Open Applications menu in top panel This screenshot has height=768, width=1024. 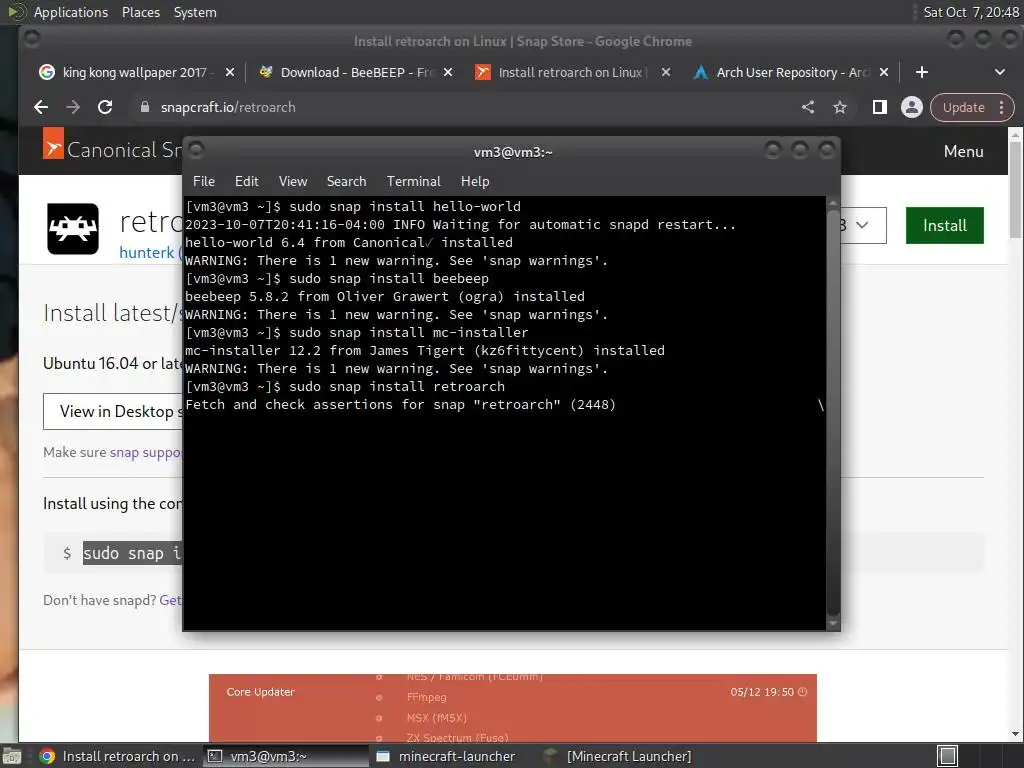(x=71, y=12)
